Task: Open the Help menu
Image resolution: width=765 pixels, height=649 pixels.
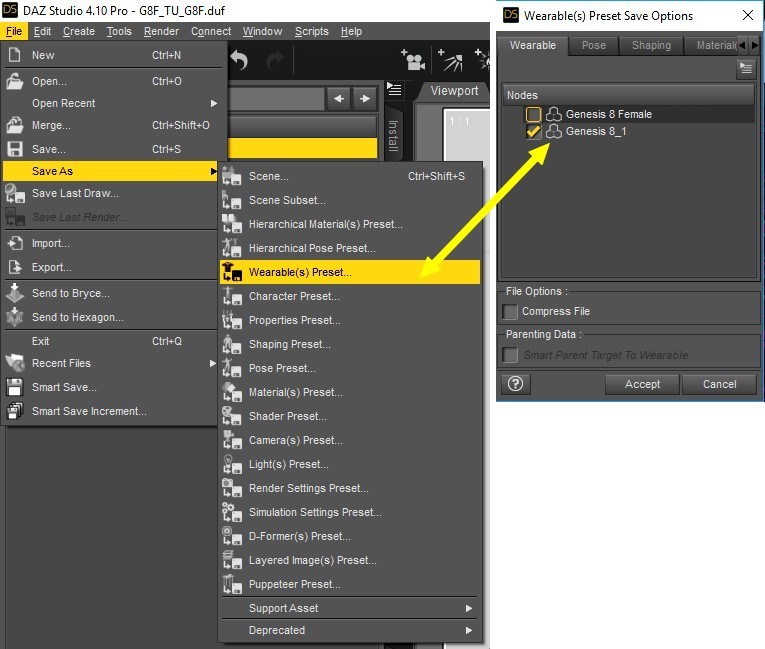Action: click(351, 31)
